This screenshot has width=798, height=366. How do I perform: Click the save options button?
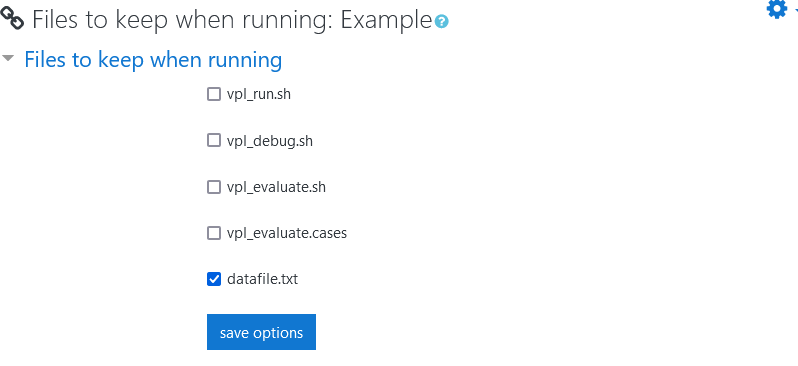pyautogui.click(x=261, y=332)
